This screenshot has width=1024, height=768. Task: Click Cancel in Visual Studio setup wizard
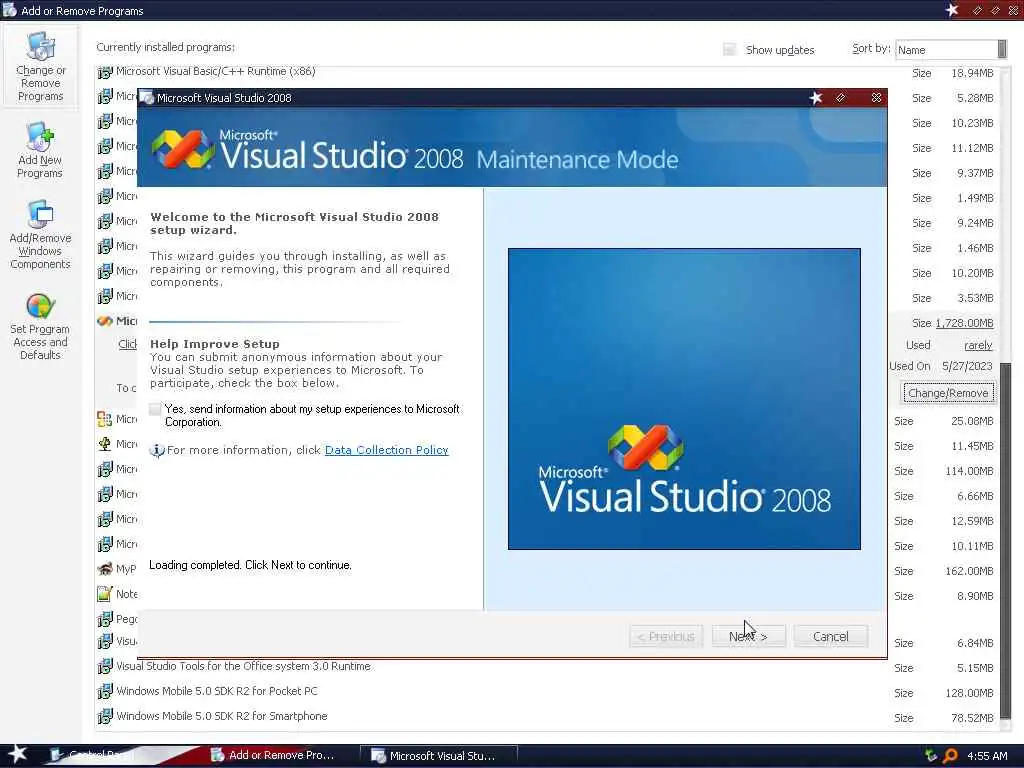pyautogui.click(x=831, y=636)
